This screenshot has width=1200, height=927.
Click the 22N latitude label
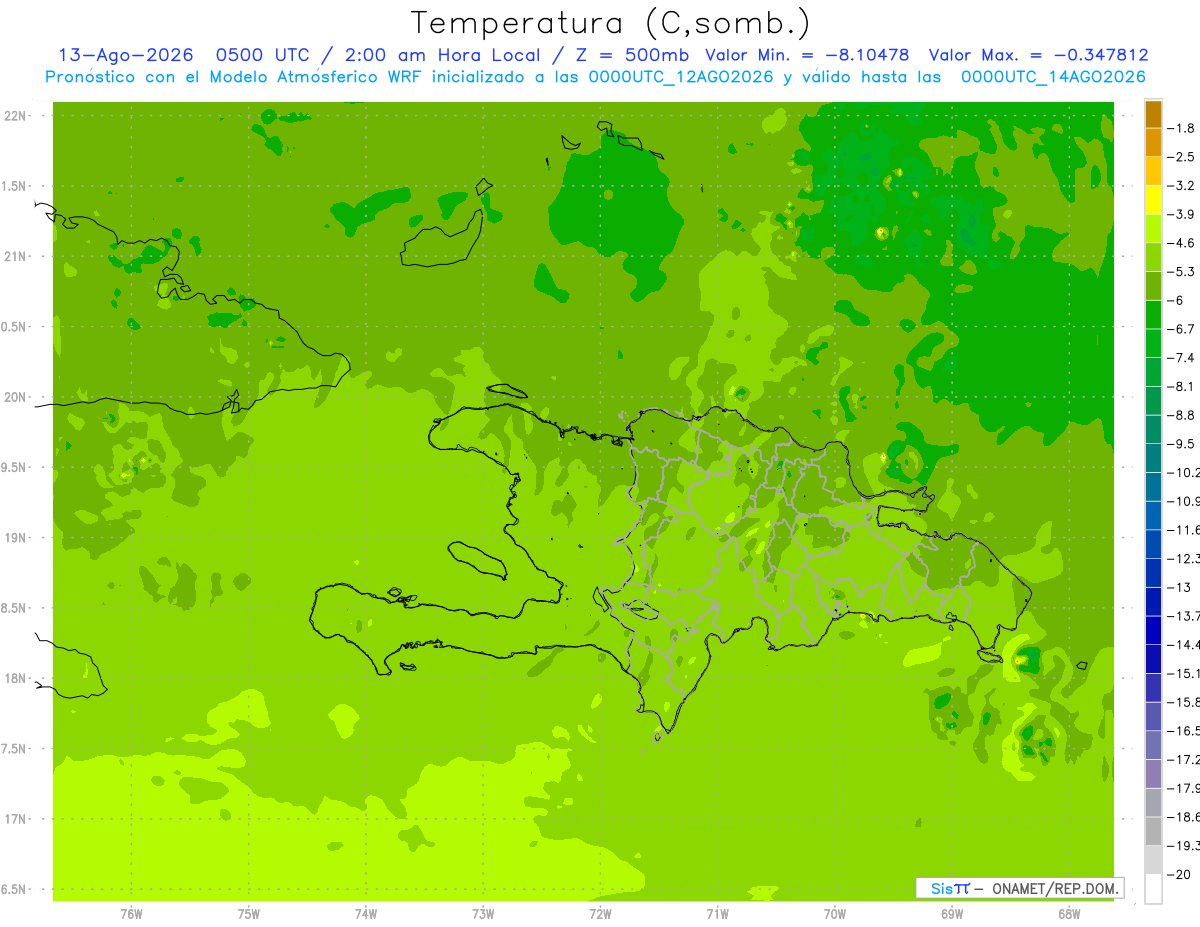point(16,116)
